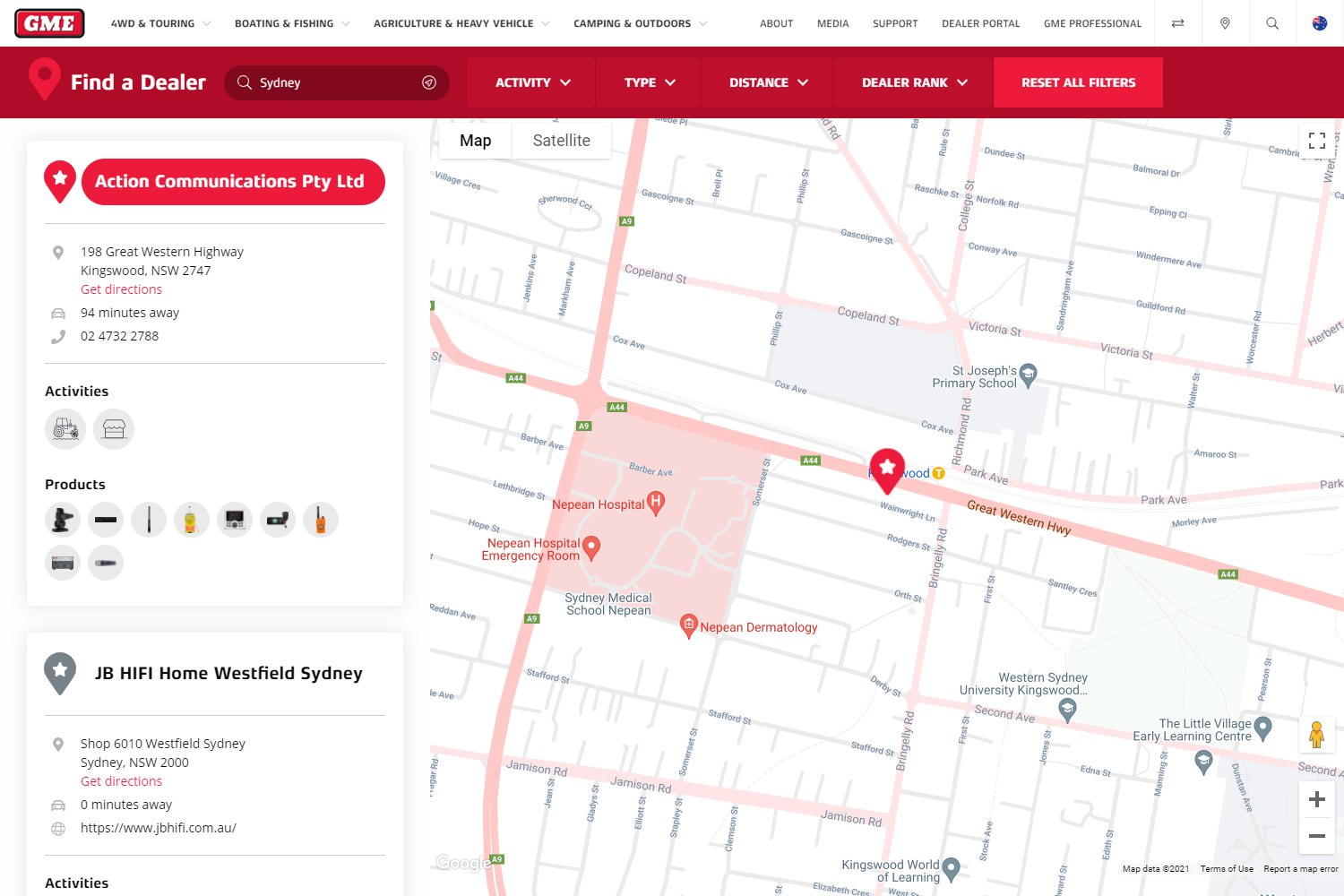Screen dimensions: 1344x896
Task: Click the retail store activity icon
Action: click(114, 429)
